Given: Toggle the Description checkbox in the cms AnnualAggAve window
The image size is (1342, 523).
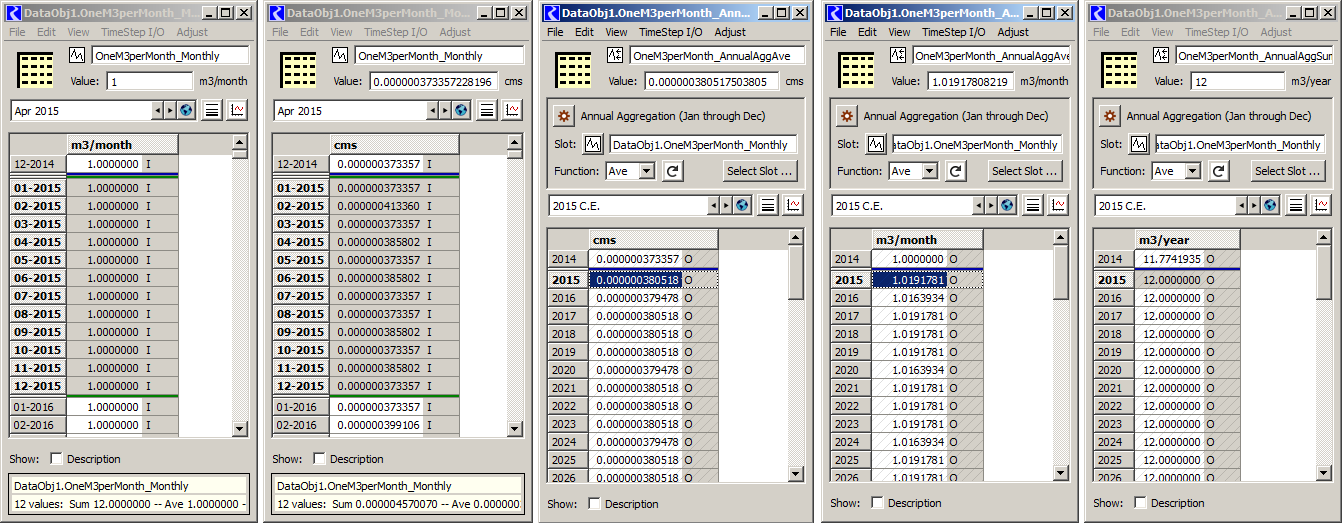Looking at the screenshot, I should pyautogui.click(x=595, y=503).
